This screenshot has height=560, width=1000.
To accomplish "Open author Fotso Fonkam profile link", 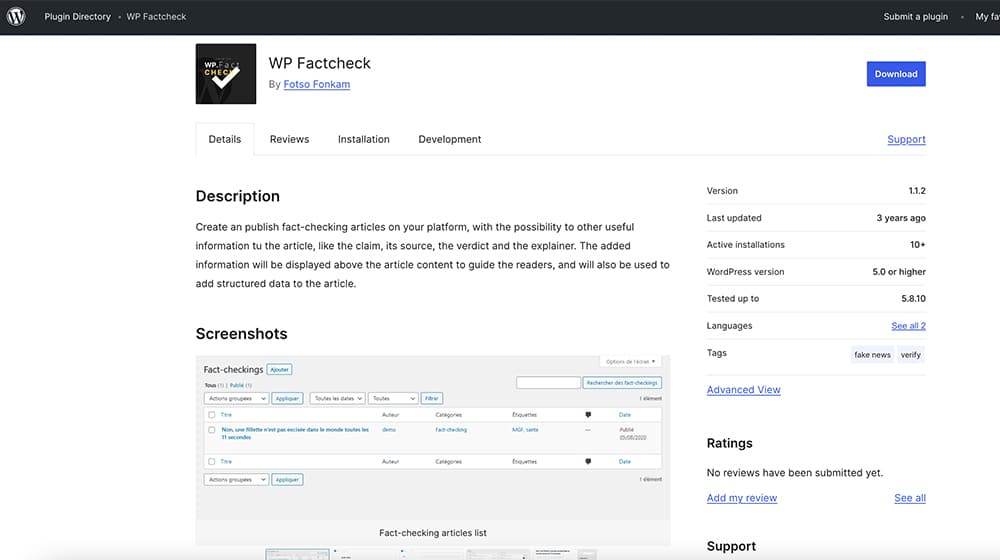I will pos(316,84).
